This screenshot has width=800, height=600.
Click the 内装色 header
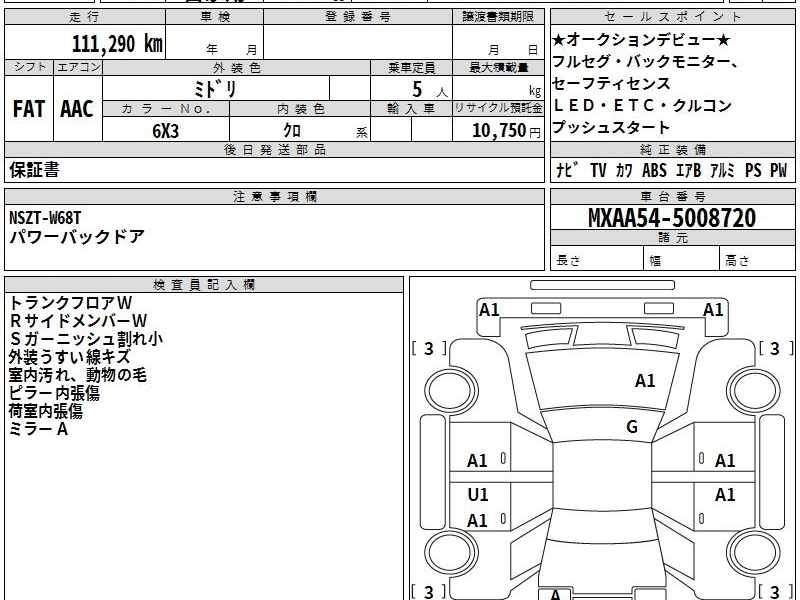pyautogui.click(x=300, y=109)
